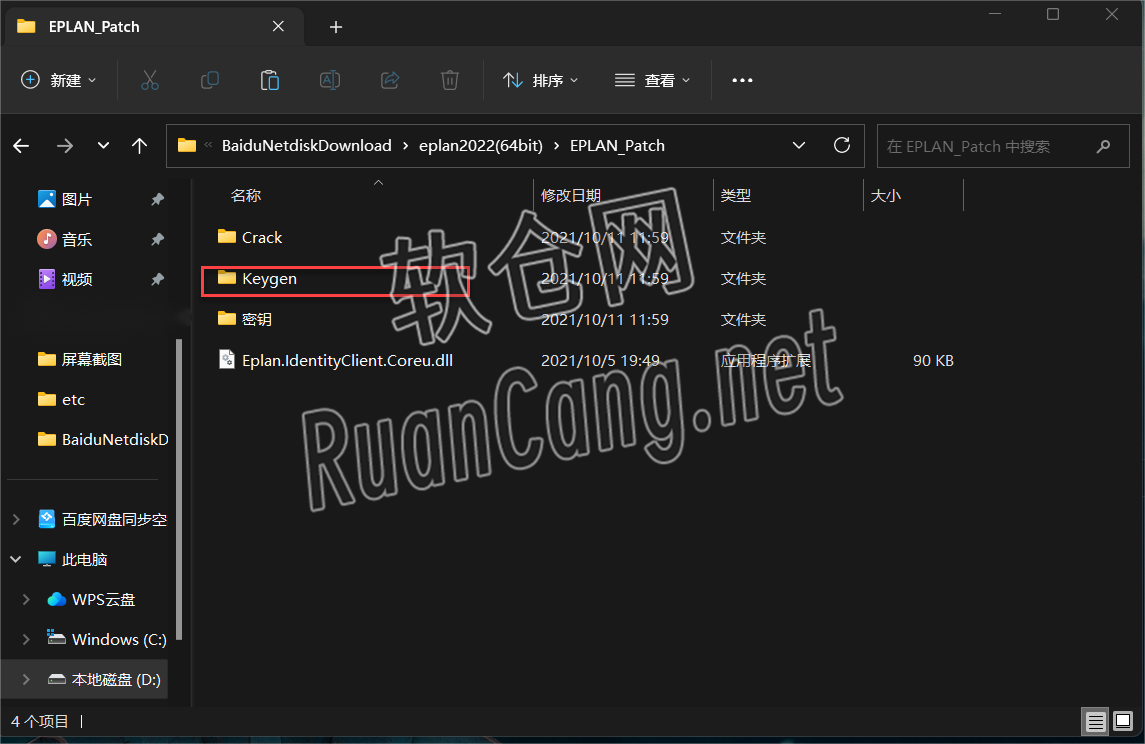The image size is (1145, 744).
Task: Collapse the address bar with its dropdown arrow
Action: tap(799, 145)
